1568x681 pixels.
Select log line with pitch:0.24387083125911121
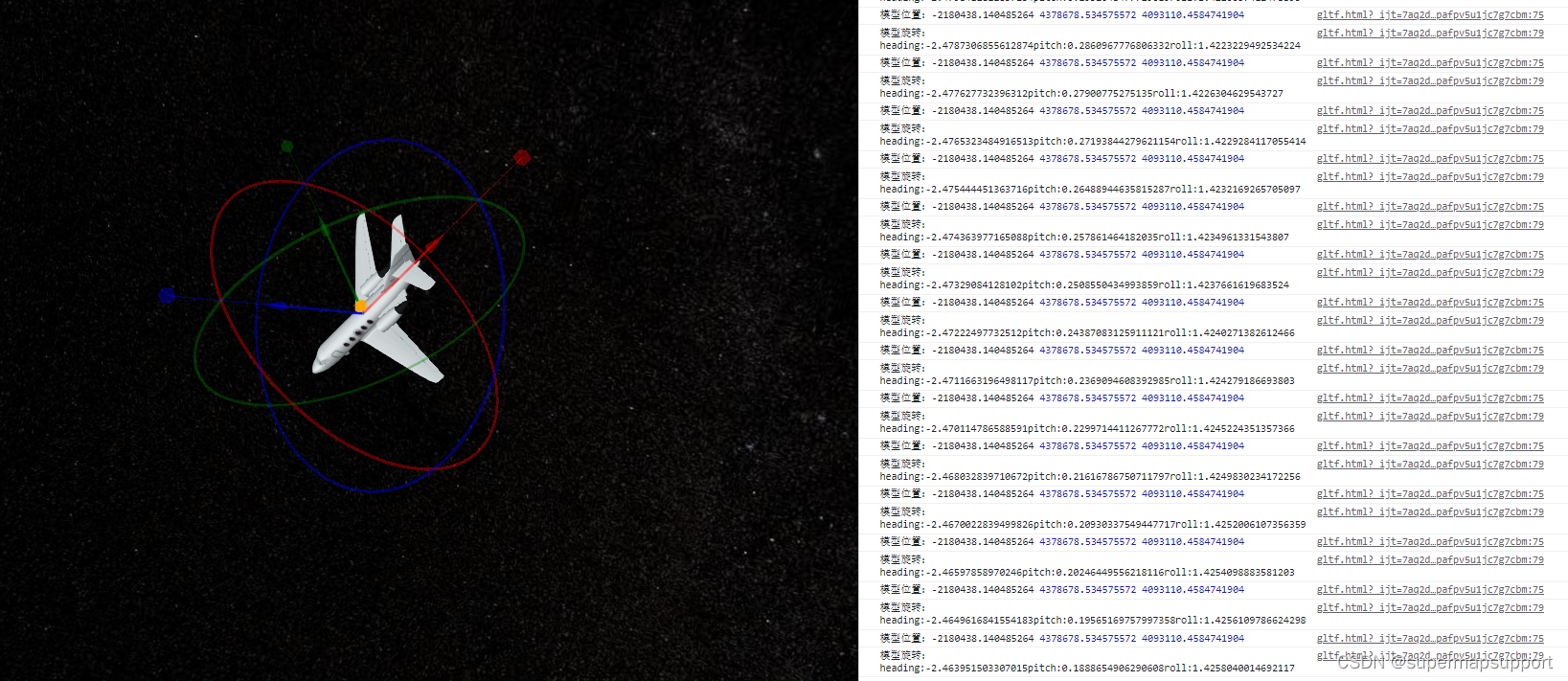click(x=1087, y=332)
